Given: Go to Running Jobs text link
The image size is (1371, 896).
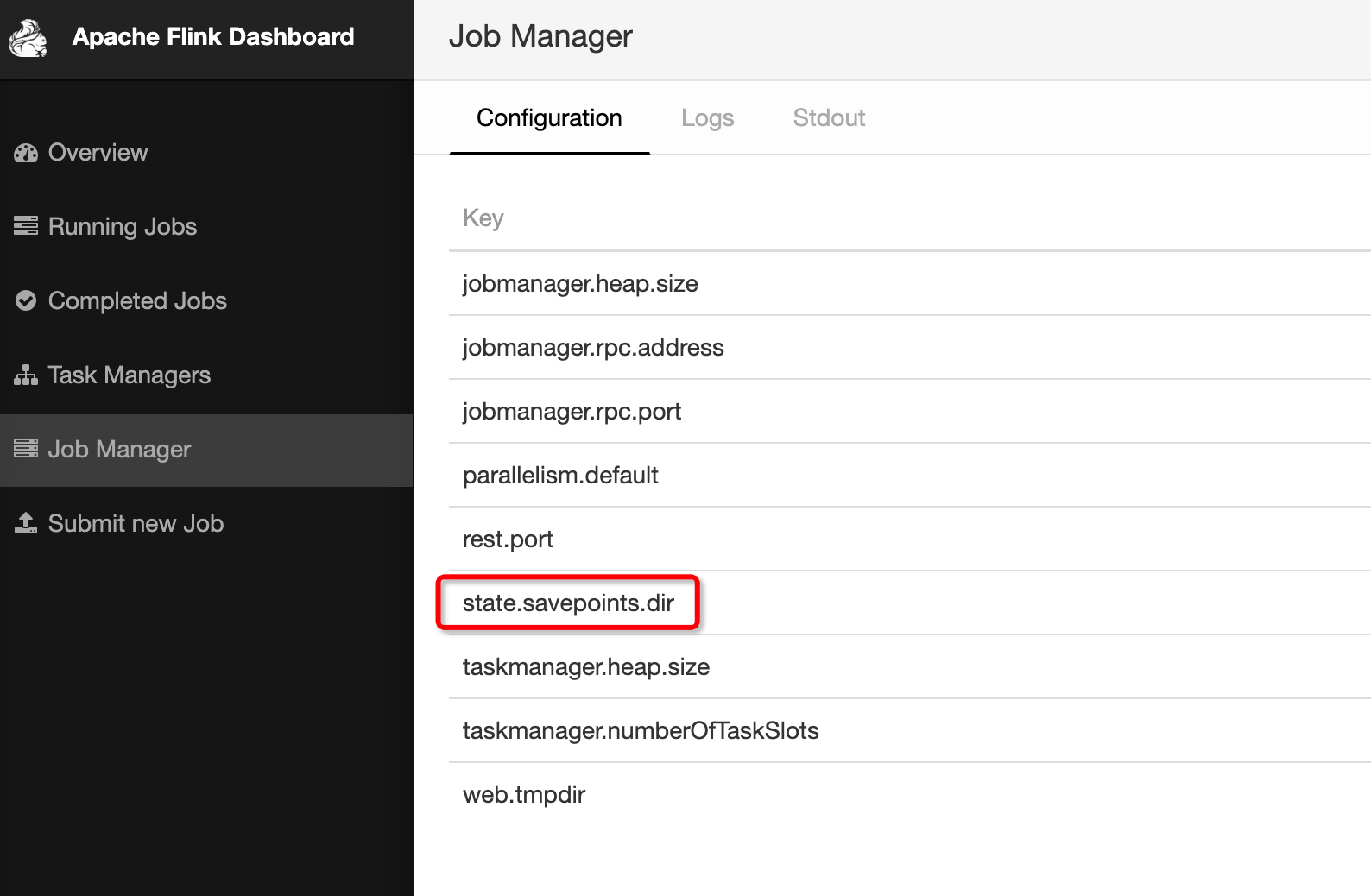Looking at the screenshot, I should [123, 227].
